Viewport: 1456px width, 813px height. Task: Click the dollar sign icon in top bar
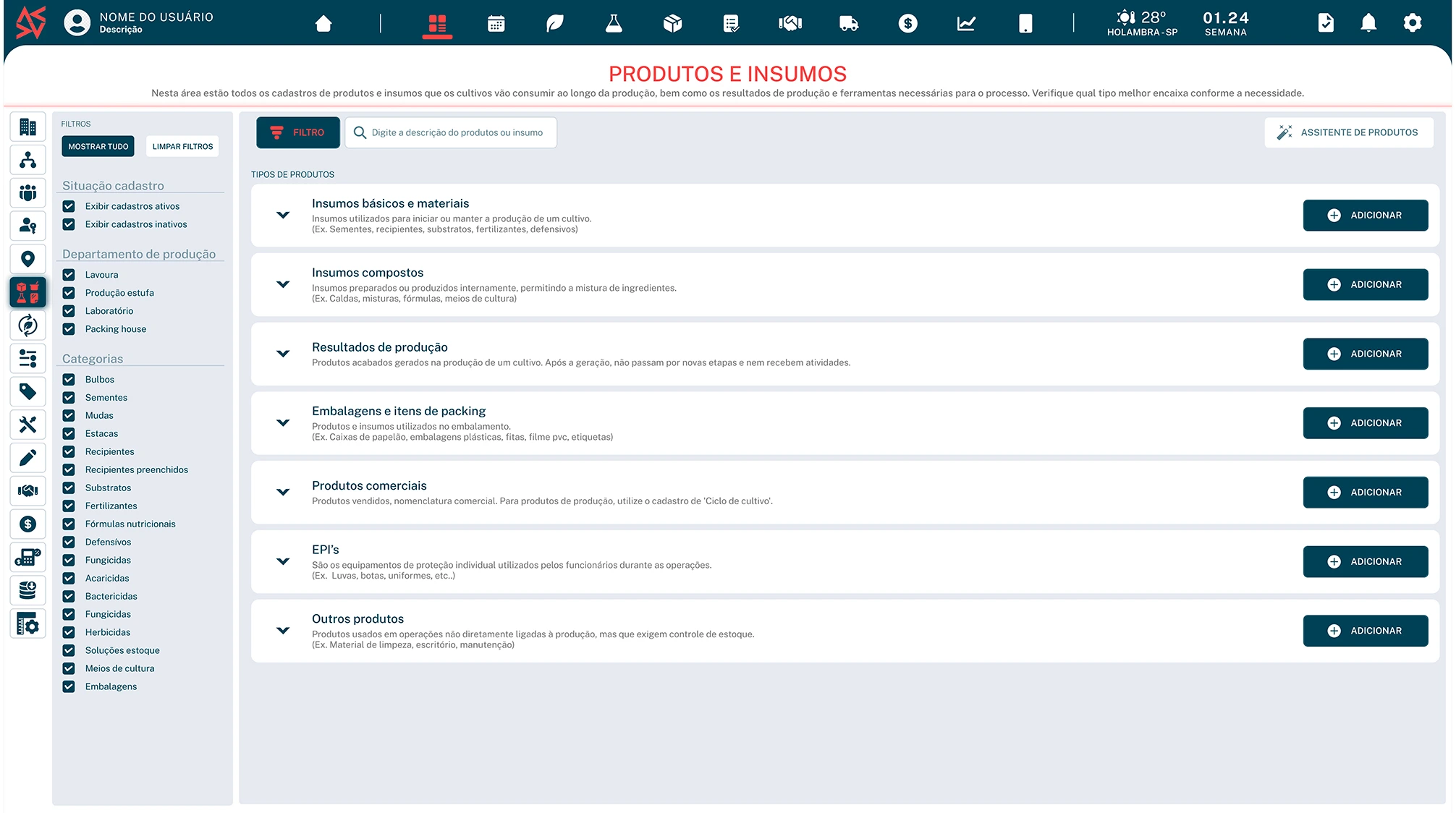coord(907,24)
